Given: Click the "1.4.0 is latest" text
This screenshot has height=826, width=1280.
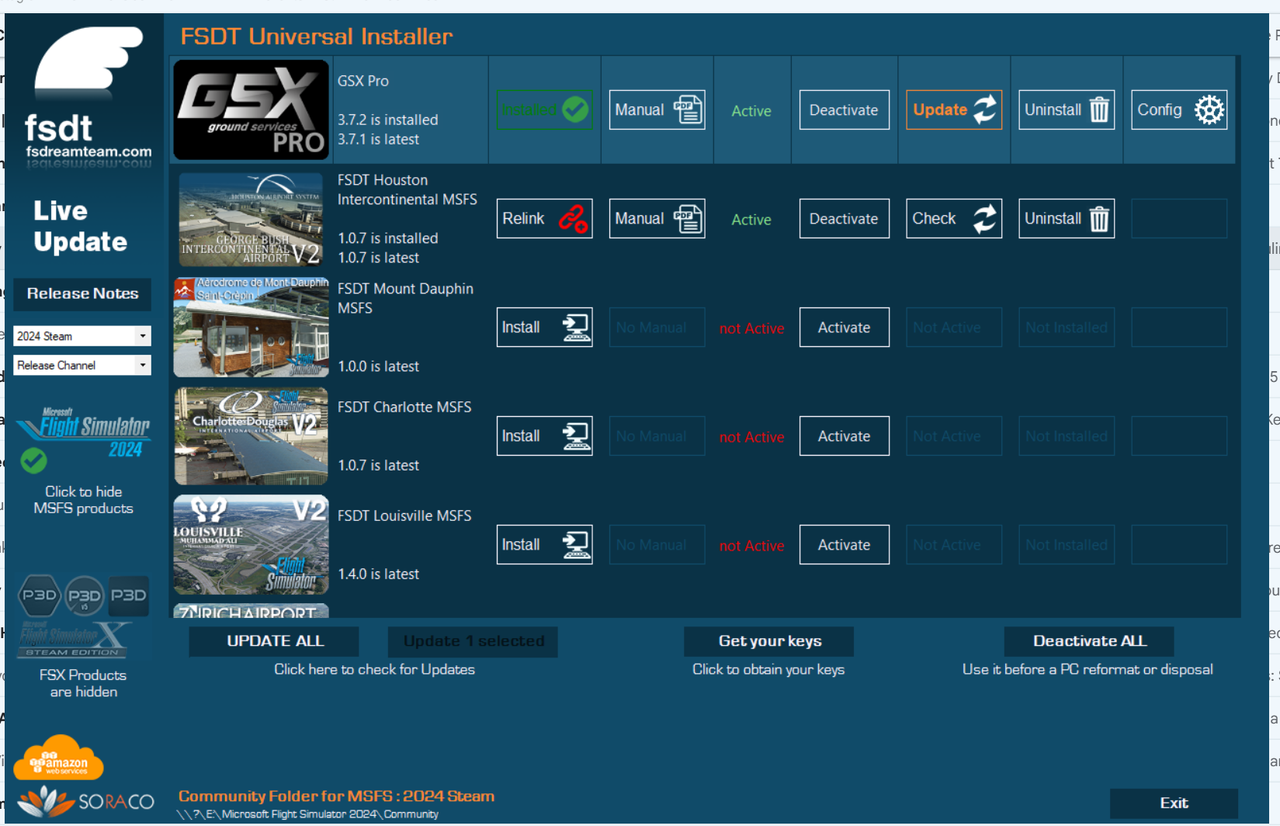Looking at the screenshot, I should tap(379, 574).
